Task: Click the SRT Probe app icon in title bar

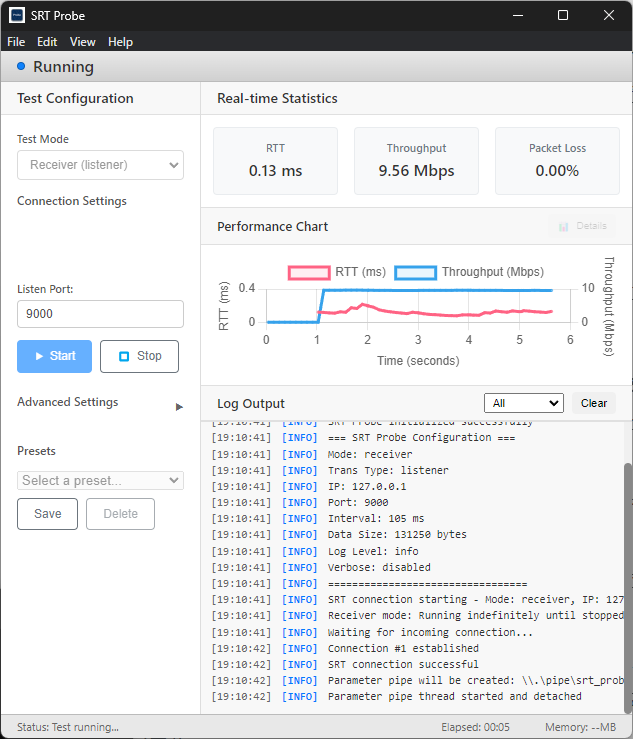Action: tap(17, 15)
